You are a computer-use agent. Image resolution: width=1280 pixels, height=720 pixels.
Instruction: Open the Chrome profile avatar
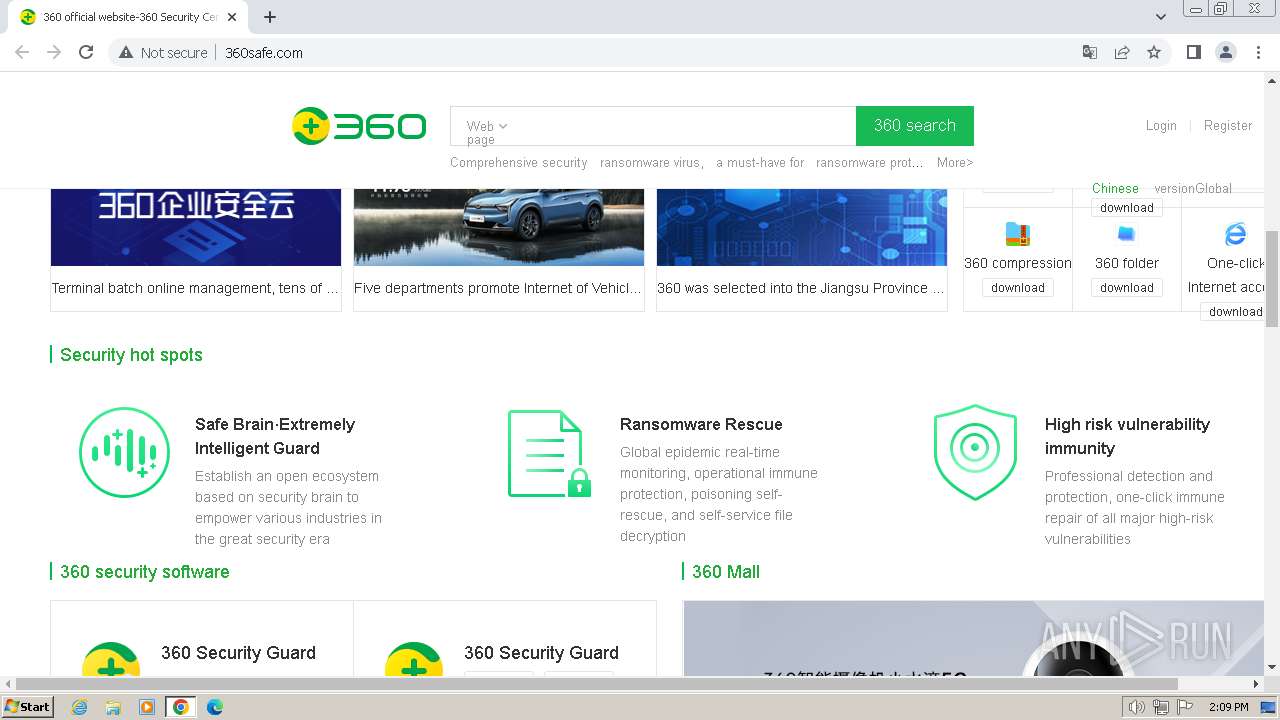point(1225,52)
